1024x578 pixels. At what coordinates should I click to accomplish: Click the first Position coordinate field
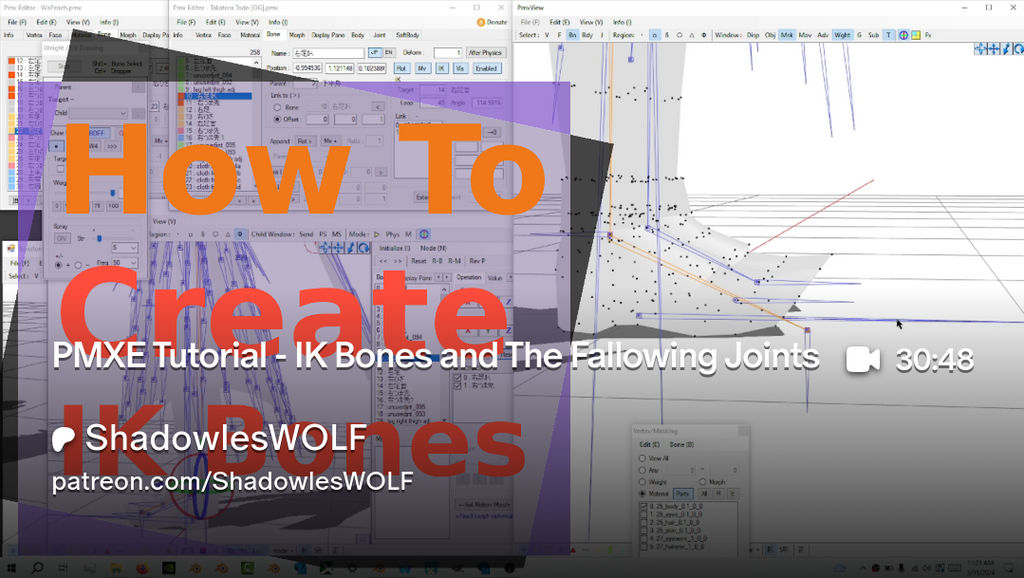pyautogui.click(x=308, y=69)
